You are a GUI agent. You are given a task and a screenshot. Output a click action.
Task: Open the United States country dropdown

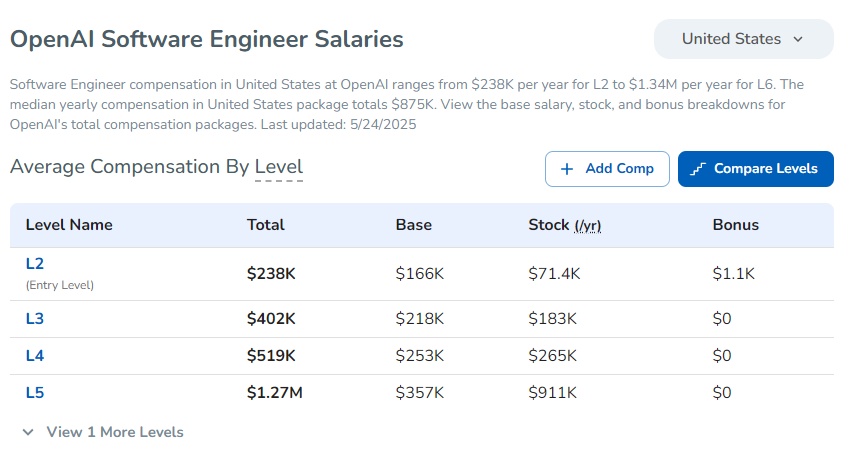click(742, 39)
